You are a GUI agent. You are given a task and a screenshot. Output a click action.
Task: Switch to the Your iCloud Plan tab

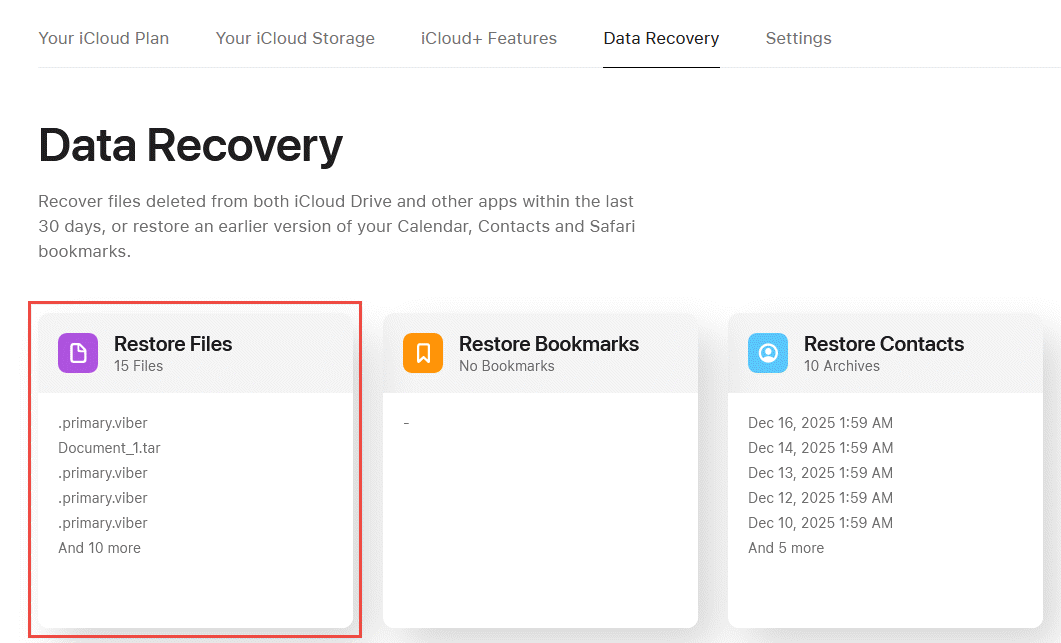tap(103, 38)
